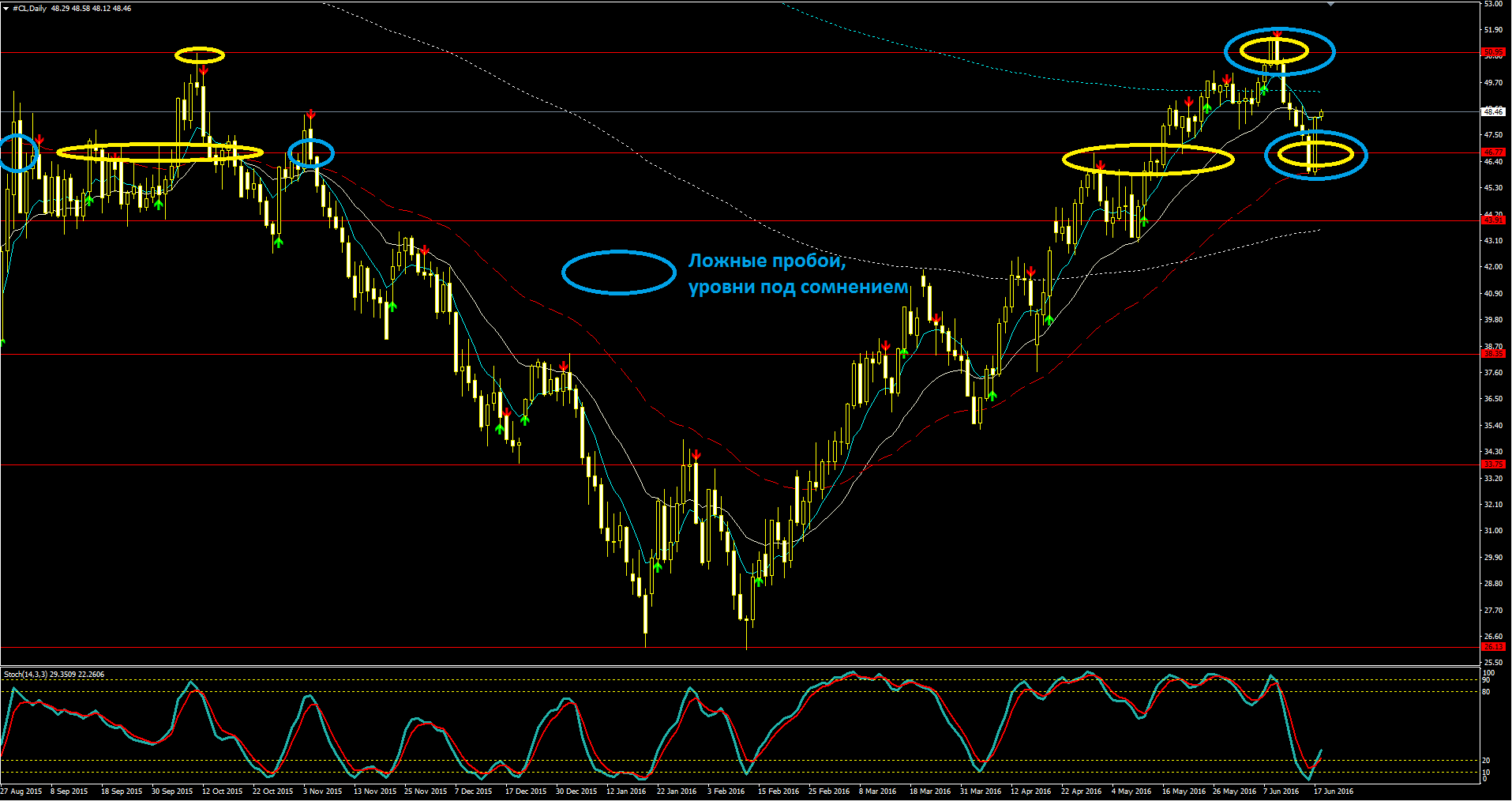Click the 42.00 value on price scale
The image size is (1512, 801).
(1493, 267)
